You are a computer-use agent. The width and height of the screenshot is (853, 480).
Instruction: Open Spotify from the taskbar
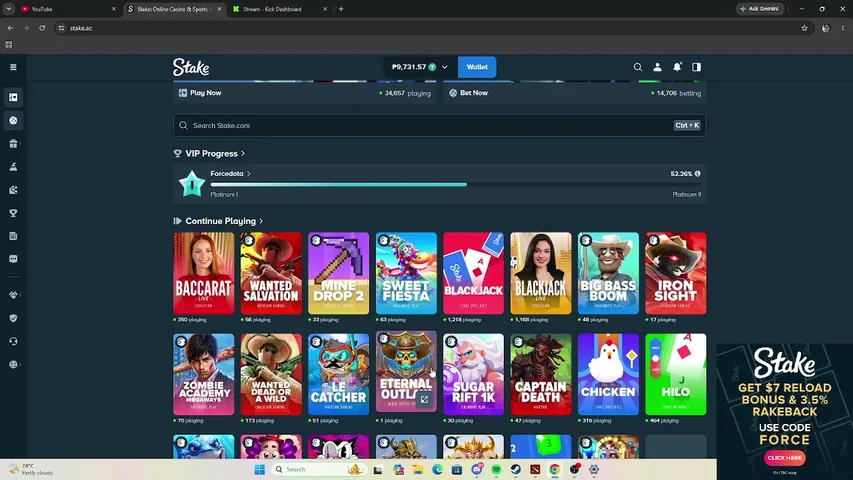pos(496,469)
